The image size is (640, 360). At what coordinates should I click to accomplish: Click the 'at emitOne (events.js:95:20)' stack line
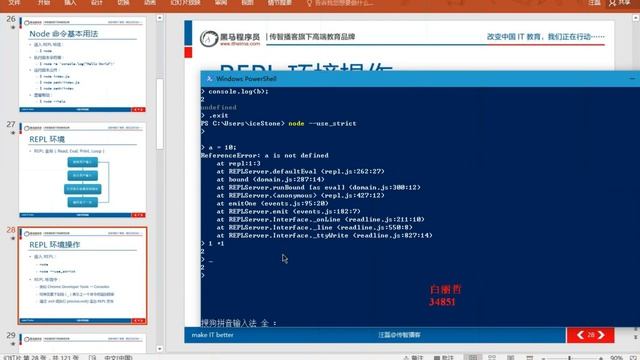(272, 203)
